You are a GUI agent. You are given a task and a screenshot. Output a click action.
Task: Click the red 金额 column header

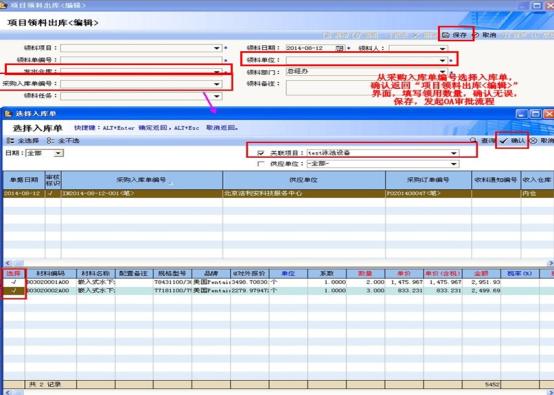481,273
